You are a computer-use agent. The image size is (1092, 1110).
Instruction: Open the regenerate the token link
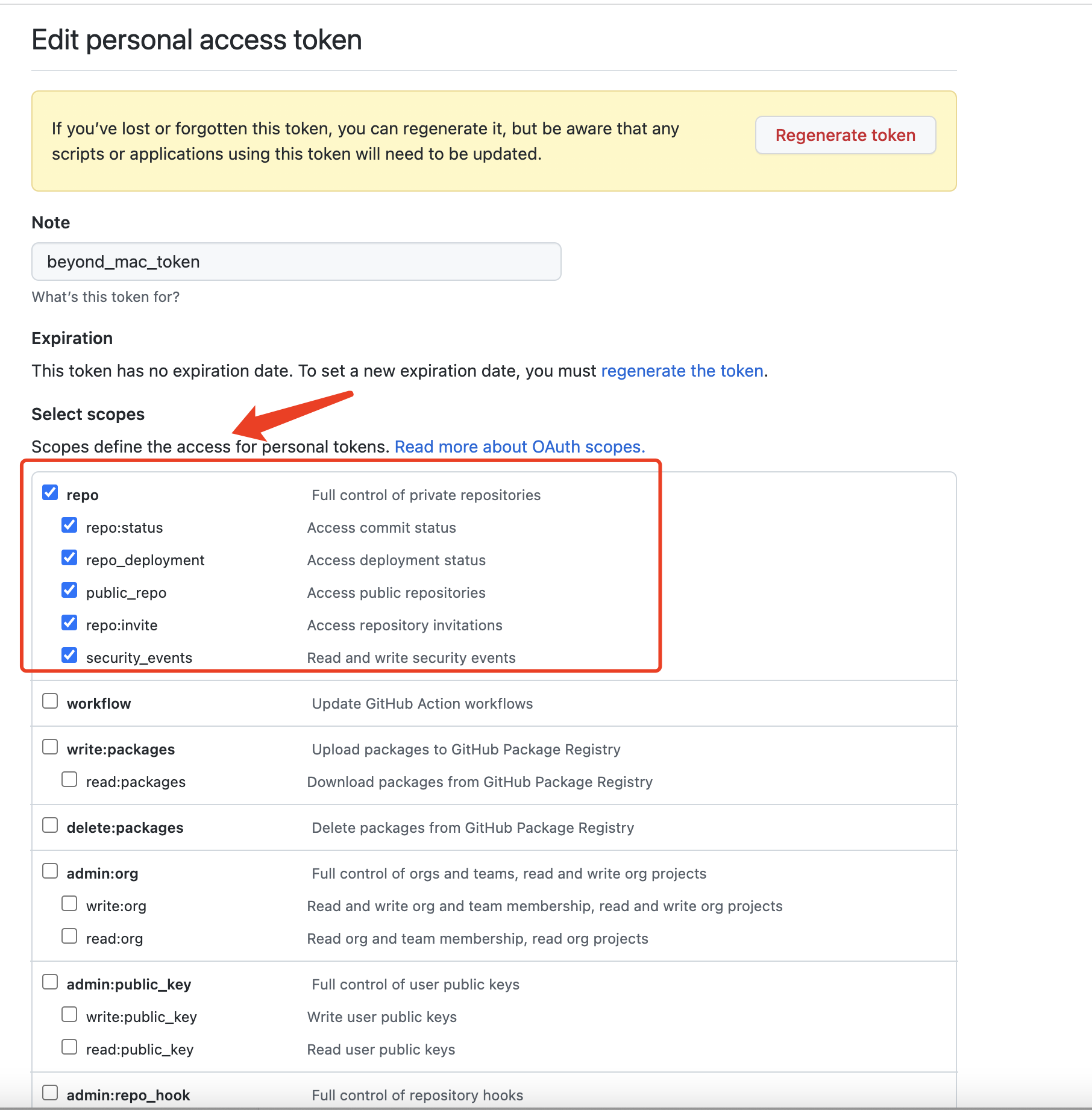[682, 371]
